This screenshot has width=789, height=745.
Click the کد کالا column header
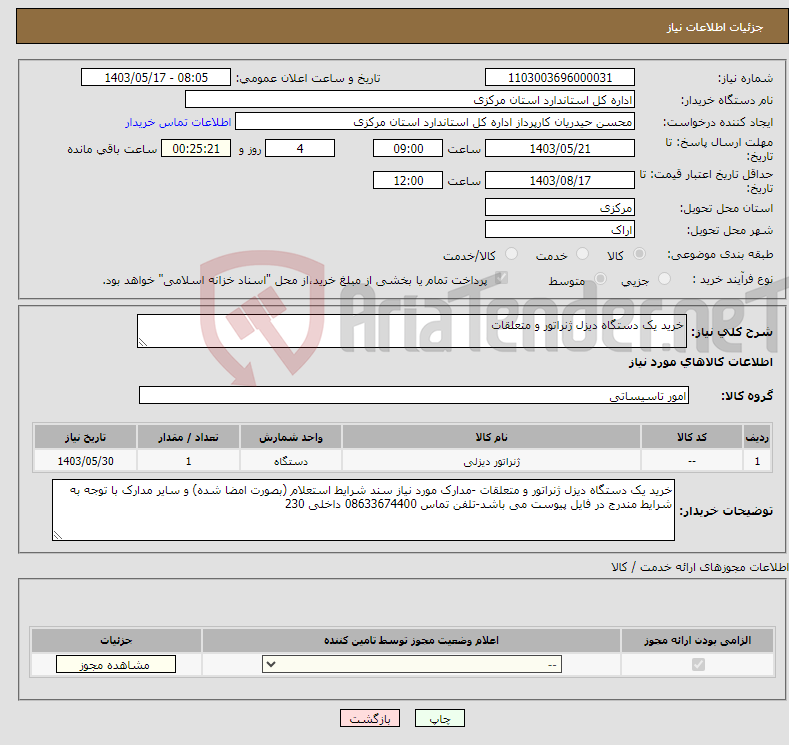click(x=691, y=437)
